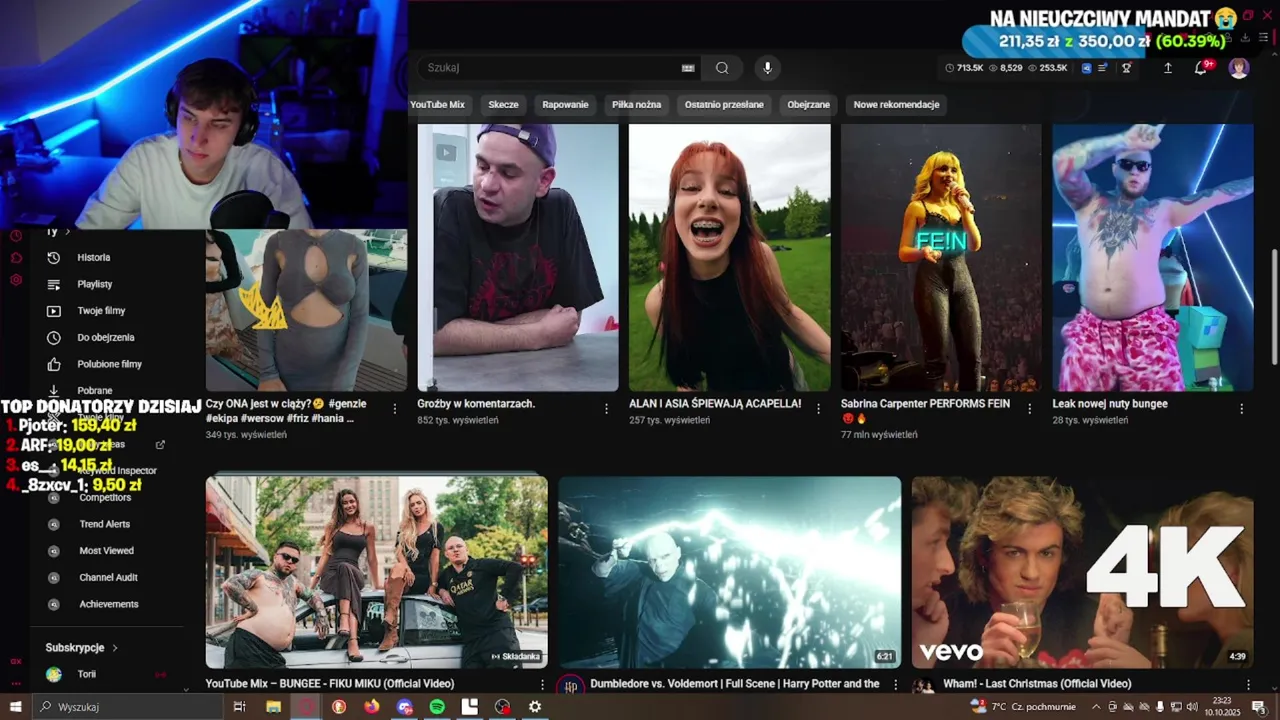Open the weather widget 7°C Cz. pochmurnie
The width and height of the screenshot is (1280, 720).
1023,707
